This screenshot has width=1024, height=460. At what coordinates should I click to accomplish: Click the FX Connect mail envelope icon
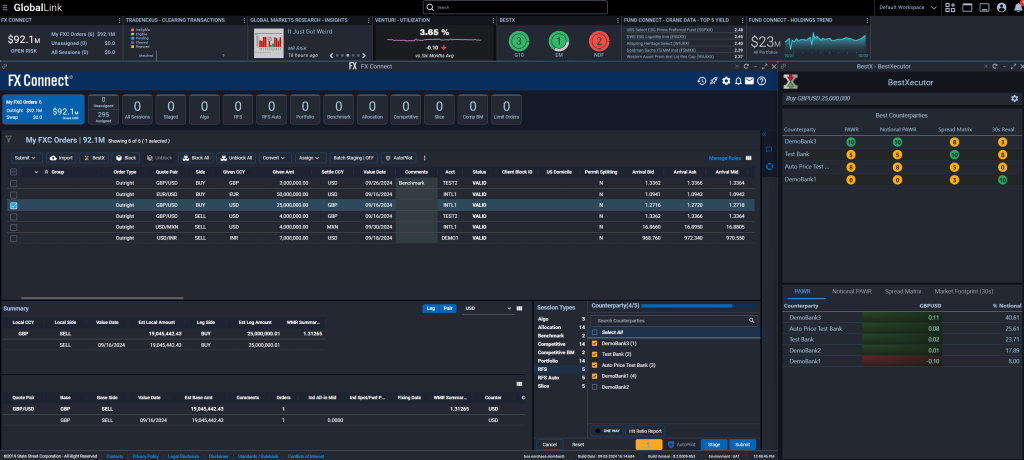751,80
